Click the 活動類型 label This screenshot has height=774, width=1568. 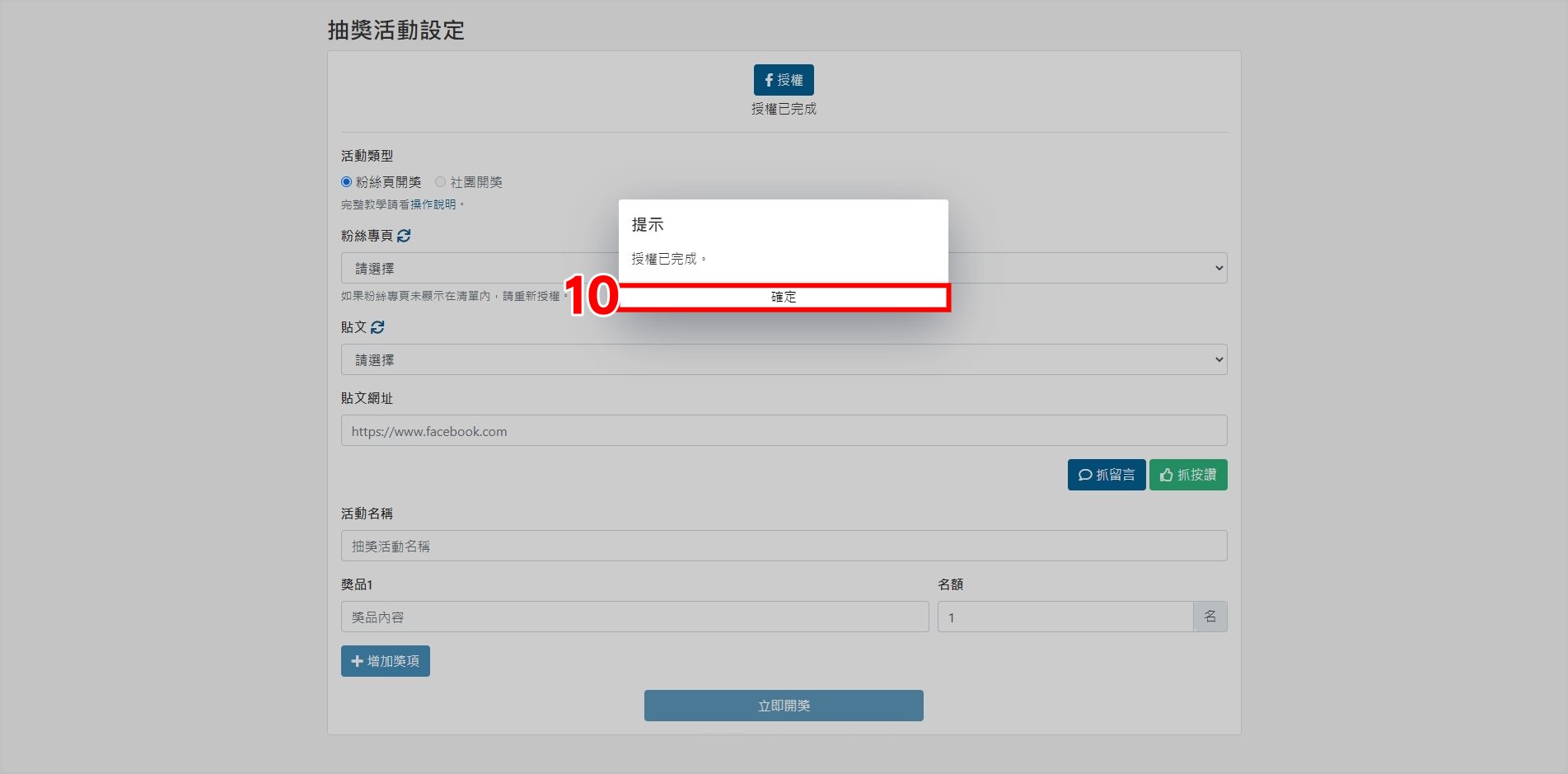(367, 156)
